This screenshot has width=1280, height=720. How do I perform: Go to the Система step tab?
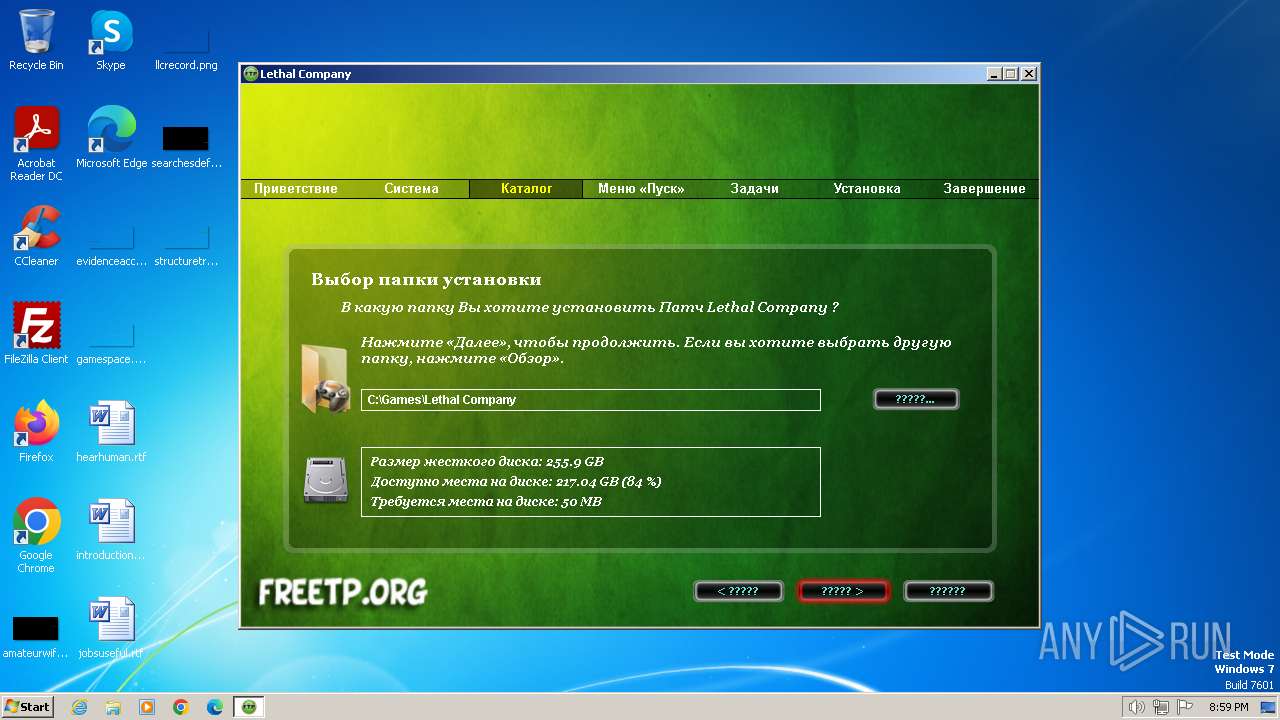click(412, 189)
